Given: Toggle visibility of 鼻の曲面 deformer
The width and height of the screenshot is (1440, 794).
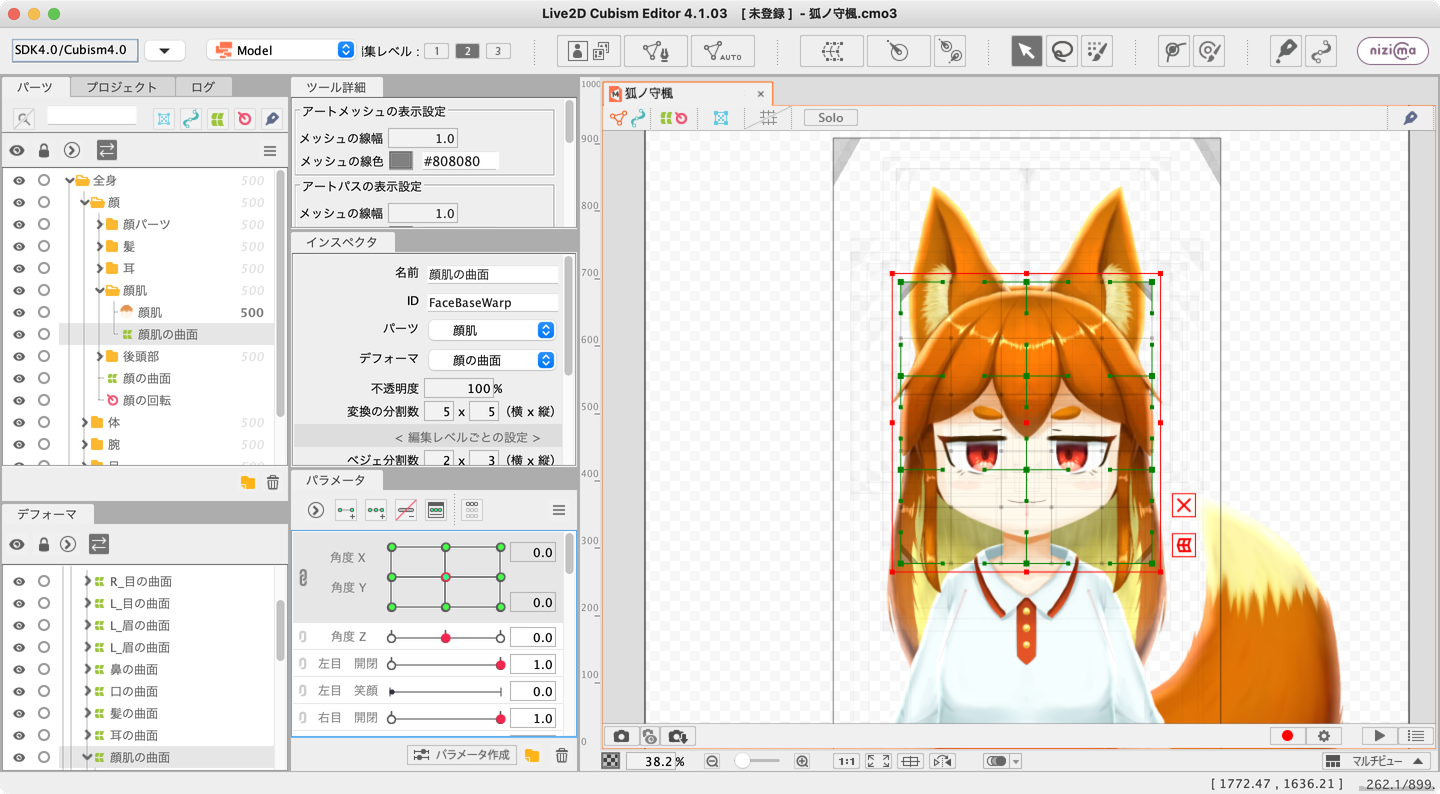Looking at the screenshot, I should click(18, 669).
